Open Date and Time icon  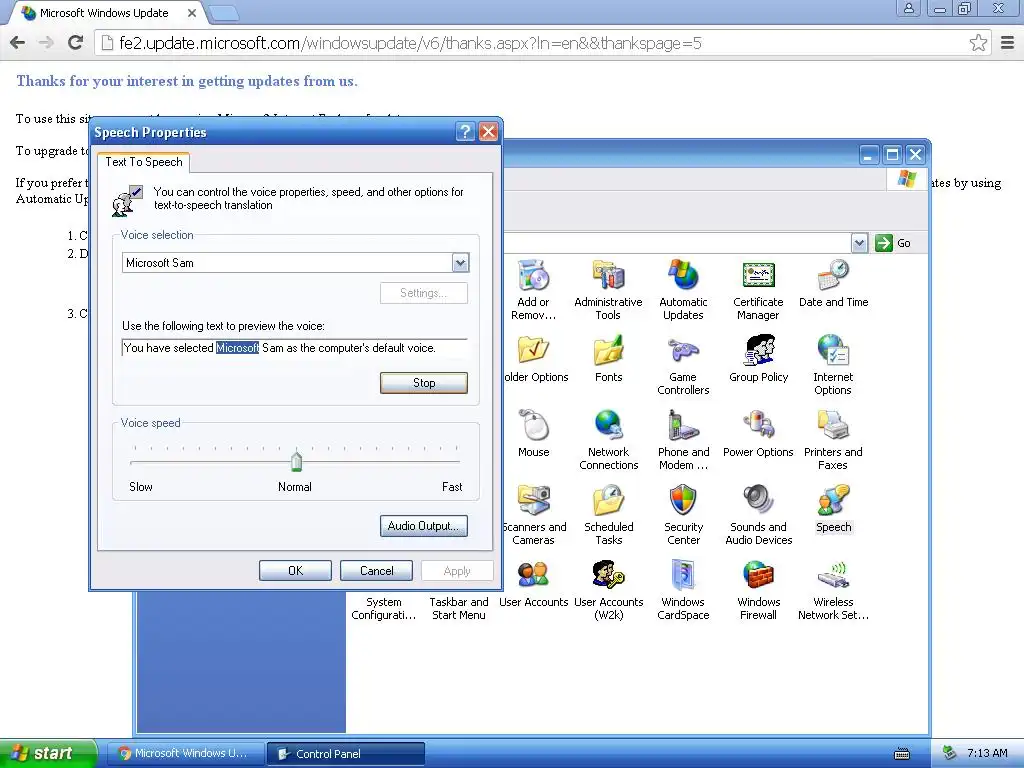coord(833,284)
